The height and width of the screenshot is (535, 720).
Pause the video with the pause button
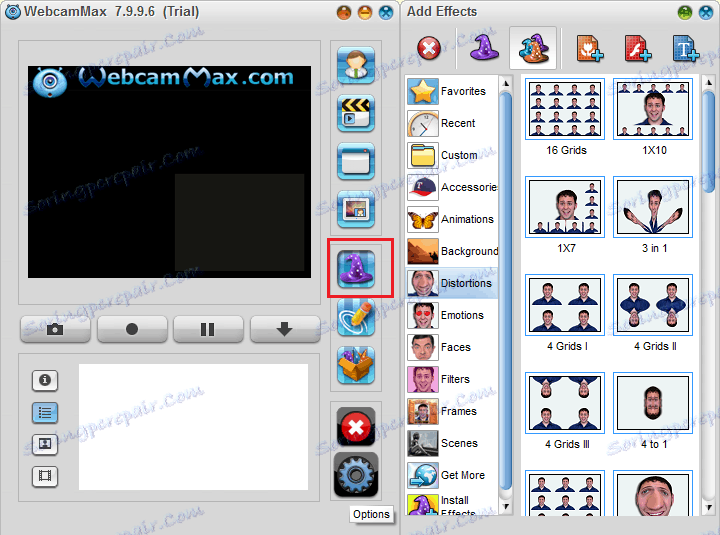coord(208,329)
